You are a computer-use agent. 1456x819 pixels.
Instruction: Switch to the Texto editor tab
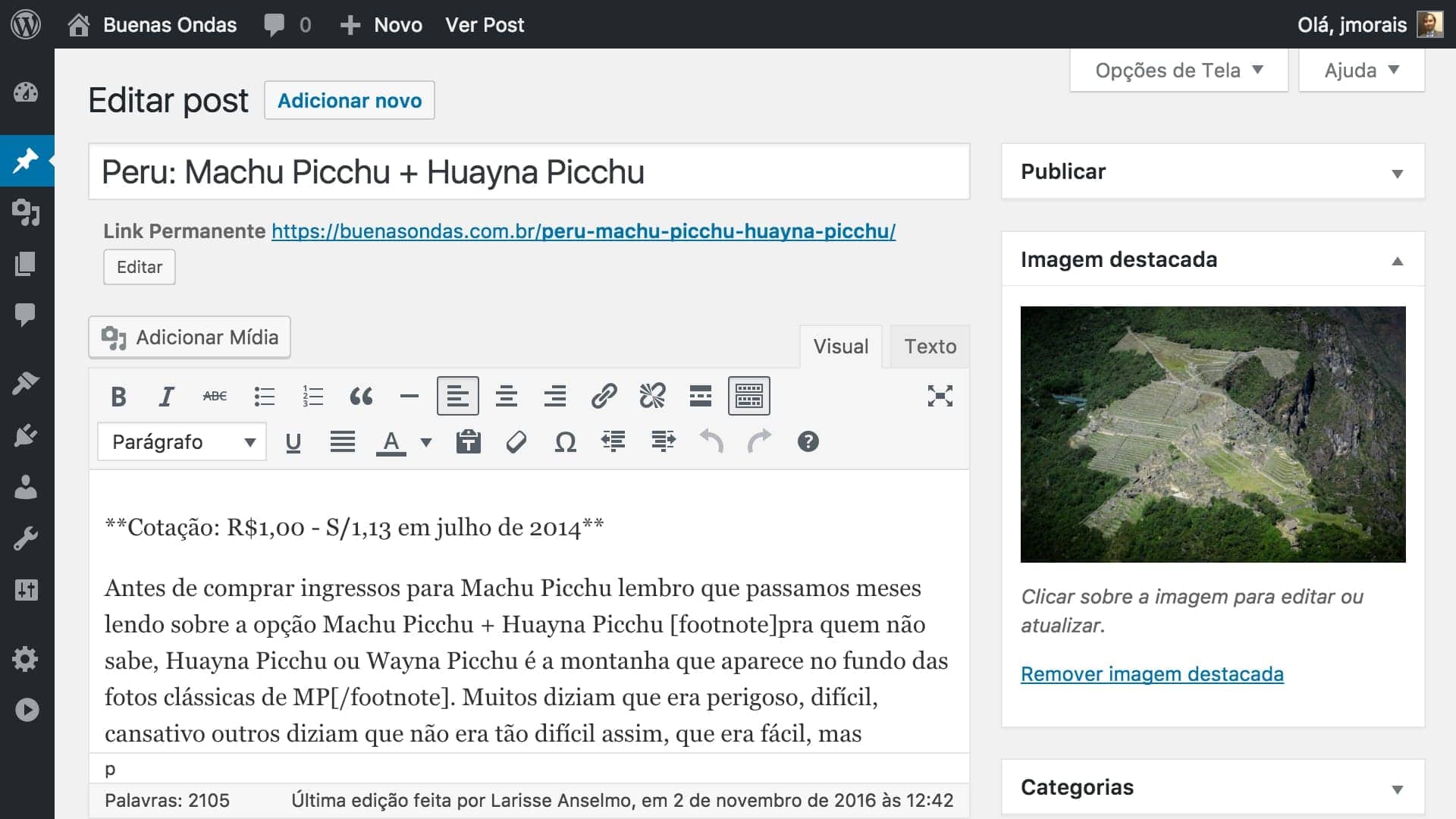(x=930, y=347)
